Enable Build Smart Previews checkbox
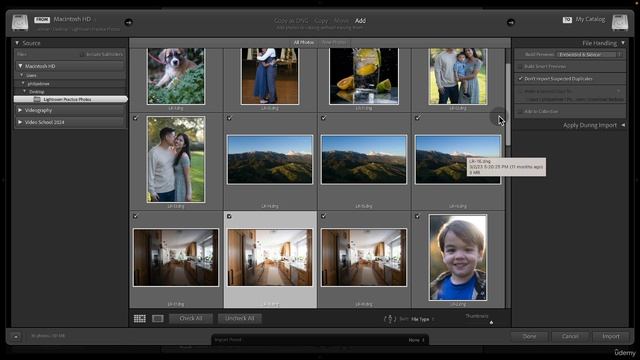640x360 pixels. [520, 66]
